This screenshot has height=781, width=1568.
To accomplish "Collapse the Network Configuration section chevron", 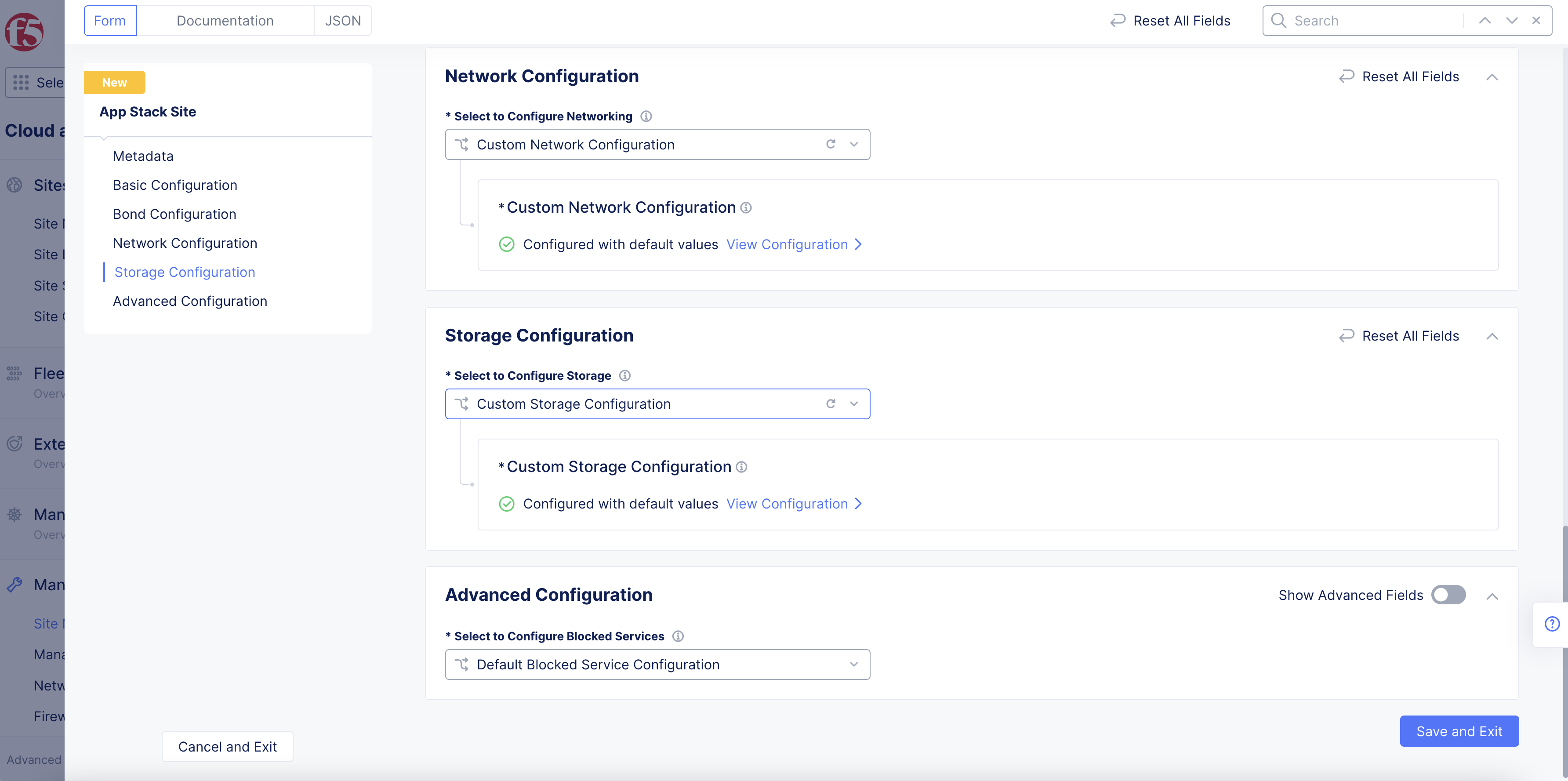I will (x=1492, y=77).
